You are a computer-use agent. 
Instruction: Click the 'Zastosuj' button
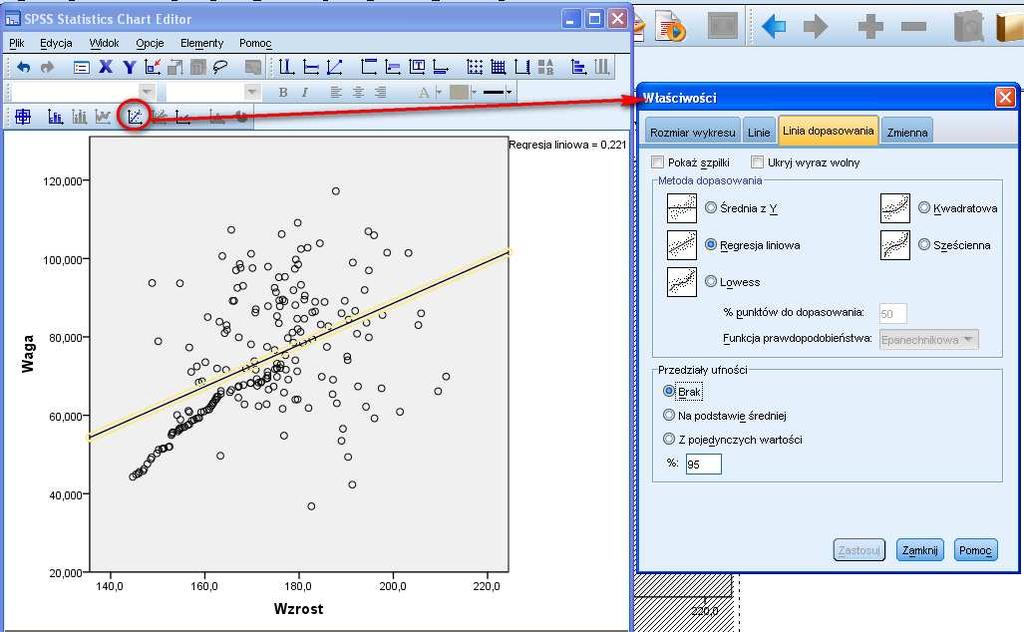pos(859,550)
